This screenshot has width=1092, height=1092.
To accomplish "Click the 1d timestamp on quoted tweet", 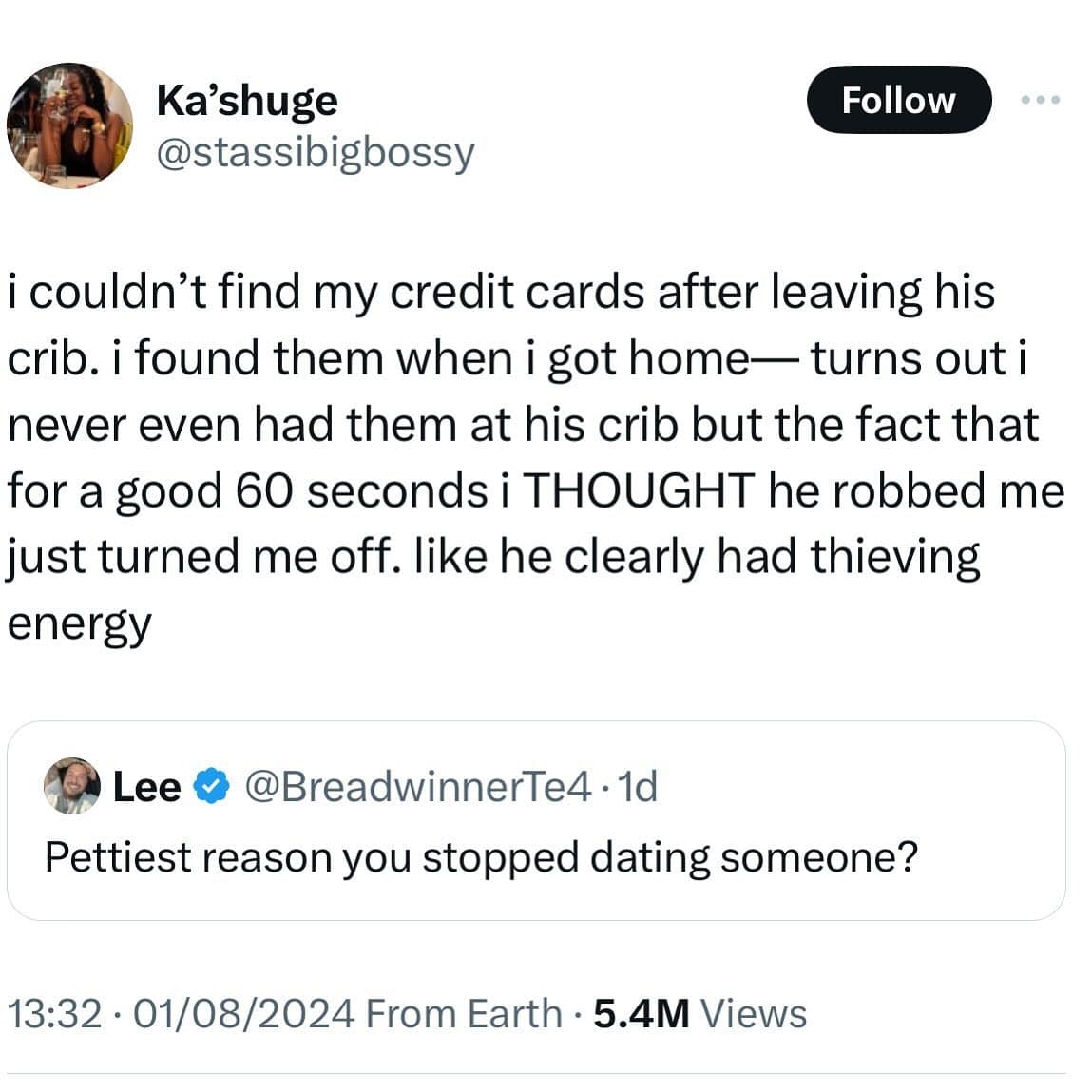I will 638,787.
